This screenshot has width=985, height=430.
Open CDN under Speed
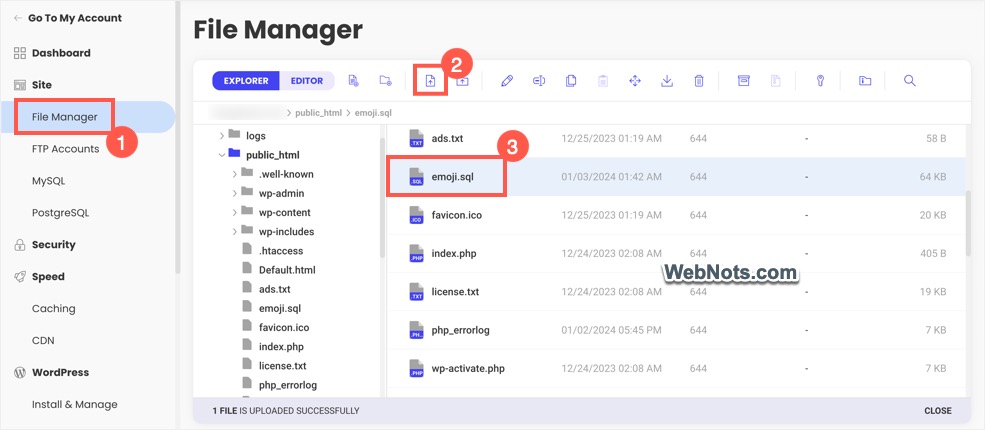click(43, 340)
